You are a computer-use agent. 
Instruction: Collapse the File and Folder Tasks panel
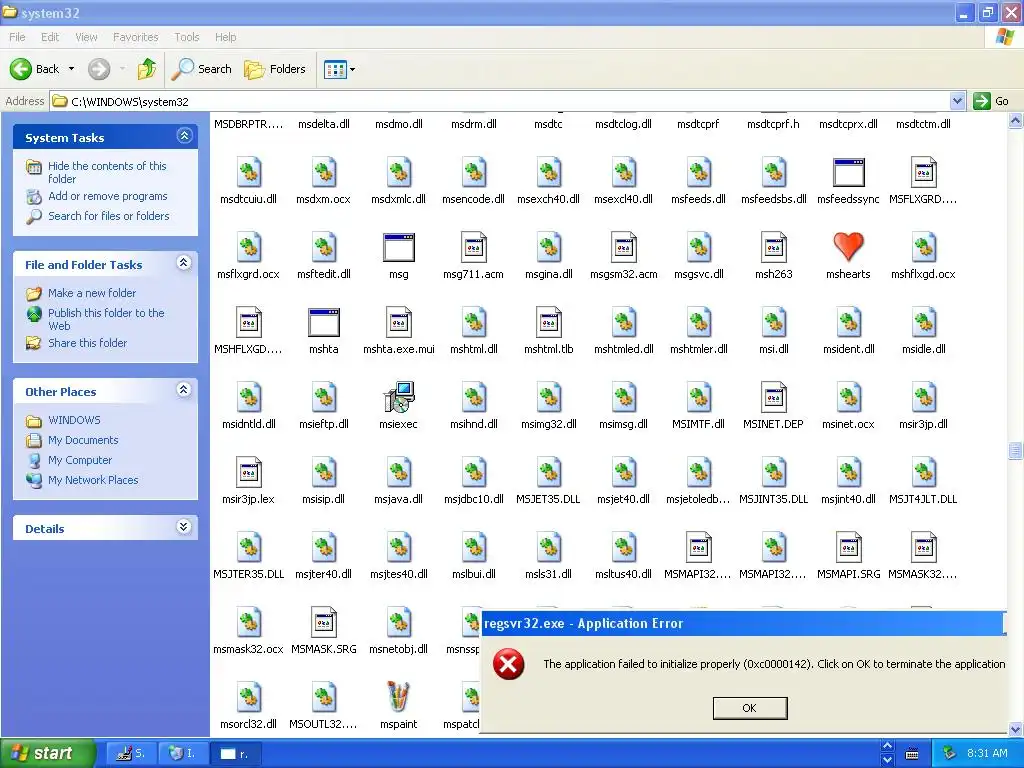(184, 263)
